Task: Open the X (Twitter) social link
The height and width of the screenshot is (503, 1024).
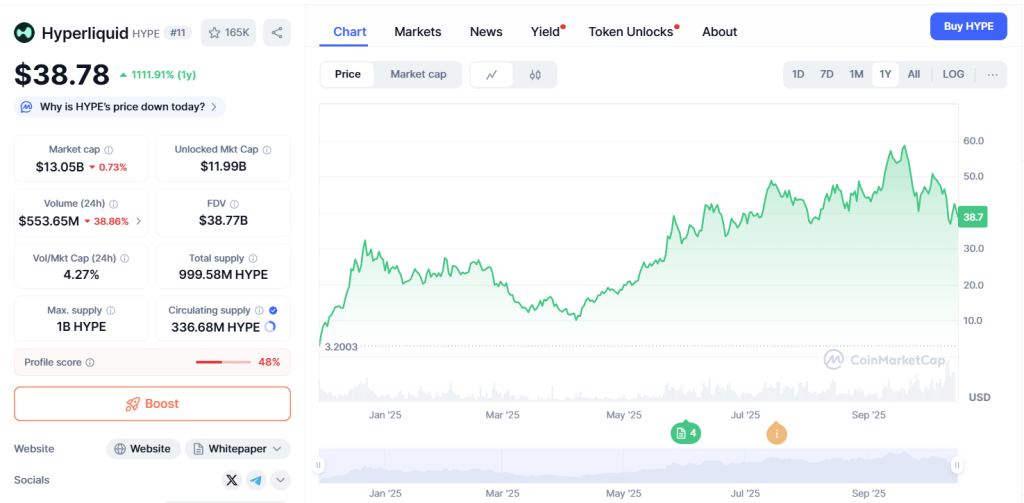Action: [x=231, y=480]
